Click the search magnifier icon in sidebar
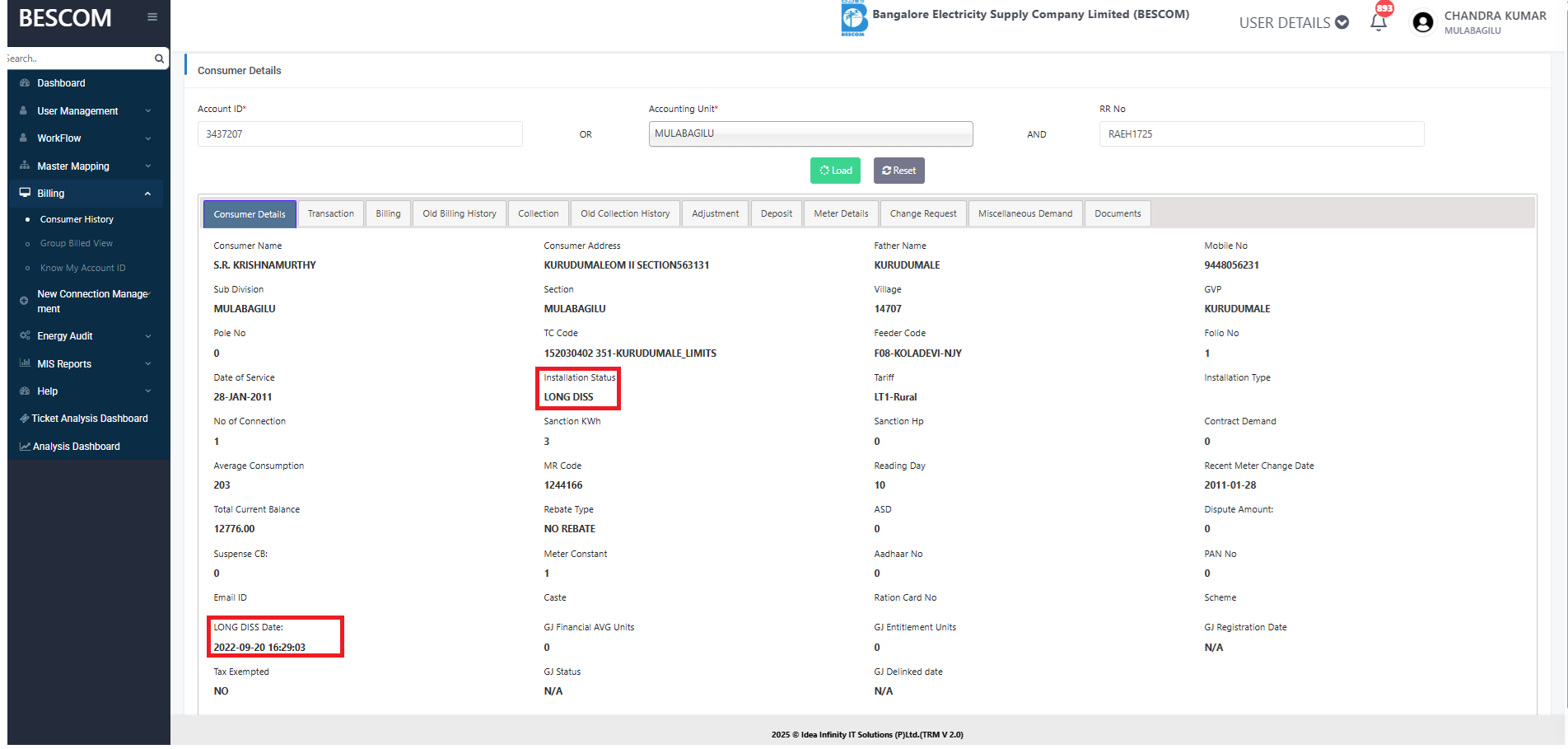Image resolution: width=1568 pixels, height=749 pixels. coord(159,59)
